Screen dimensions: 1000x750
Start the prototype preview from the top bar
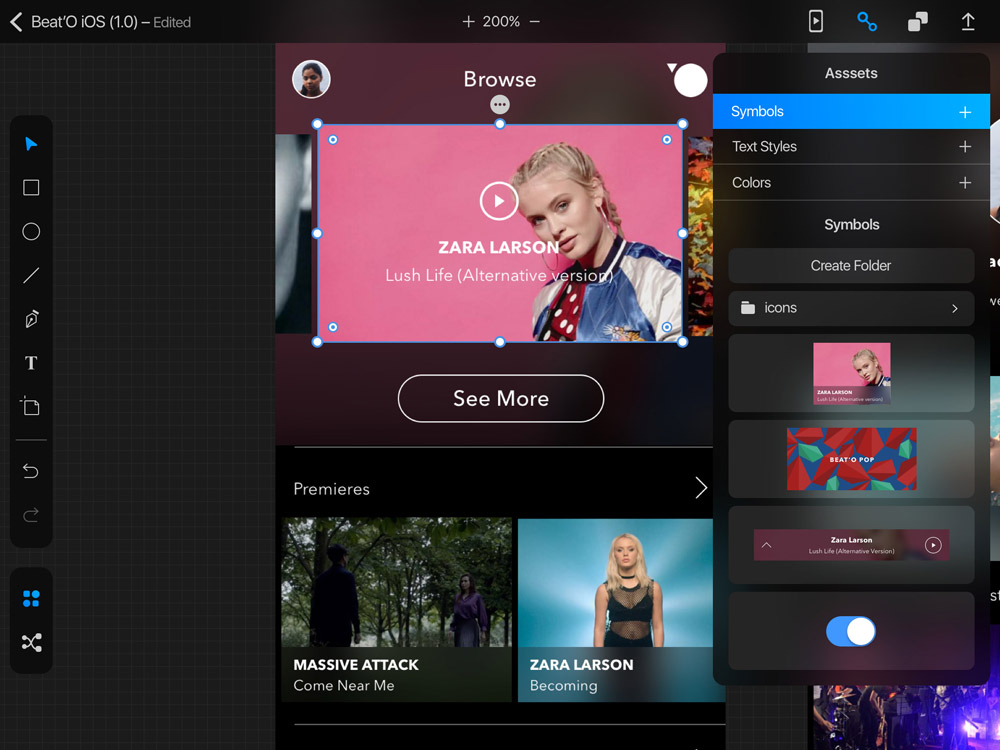pyautogui.click(x=816, y=21)
